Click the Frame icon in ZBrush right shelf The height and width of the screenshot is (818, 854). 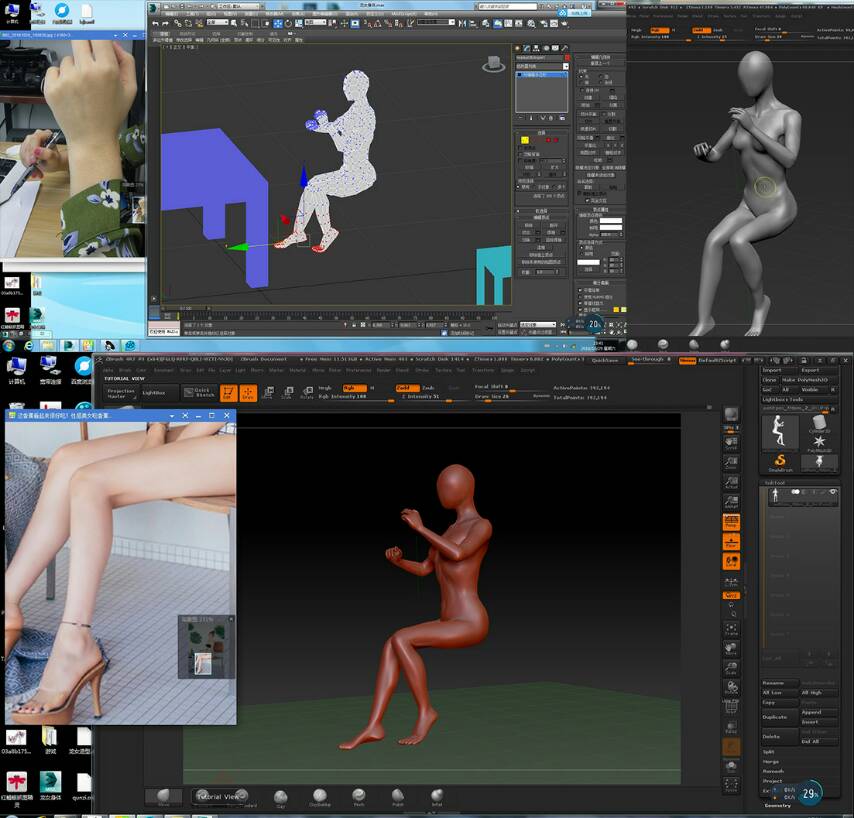coord(731,630)
